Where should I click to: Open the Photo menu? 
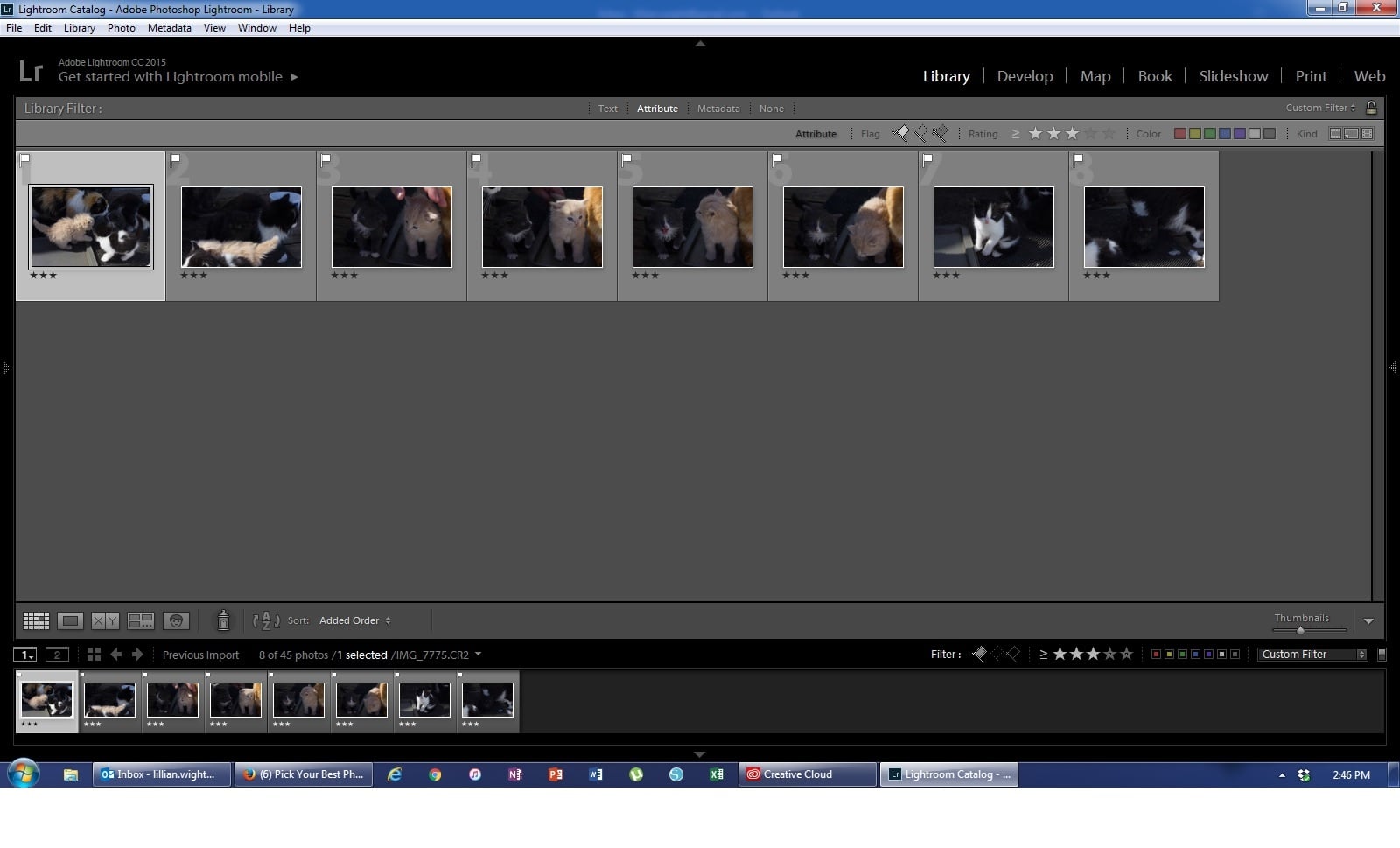(121, 28)
